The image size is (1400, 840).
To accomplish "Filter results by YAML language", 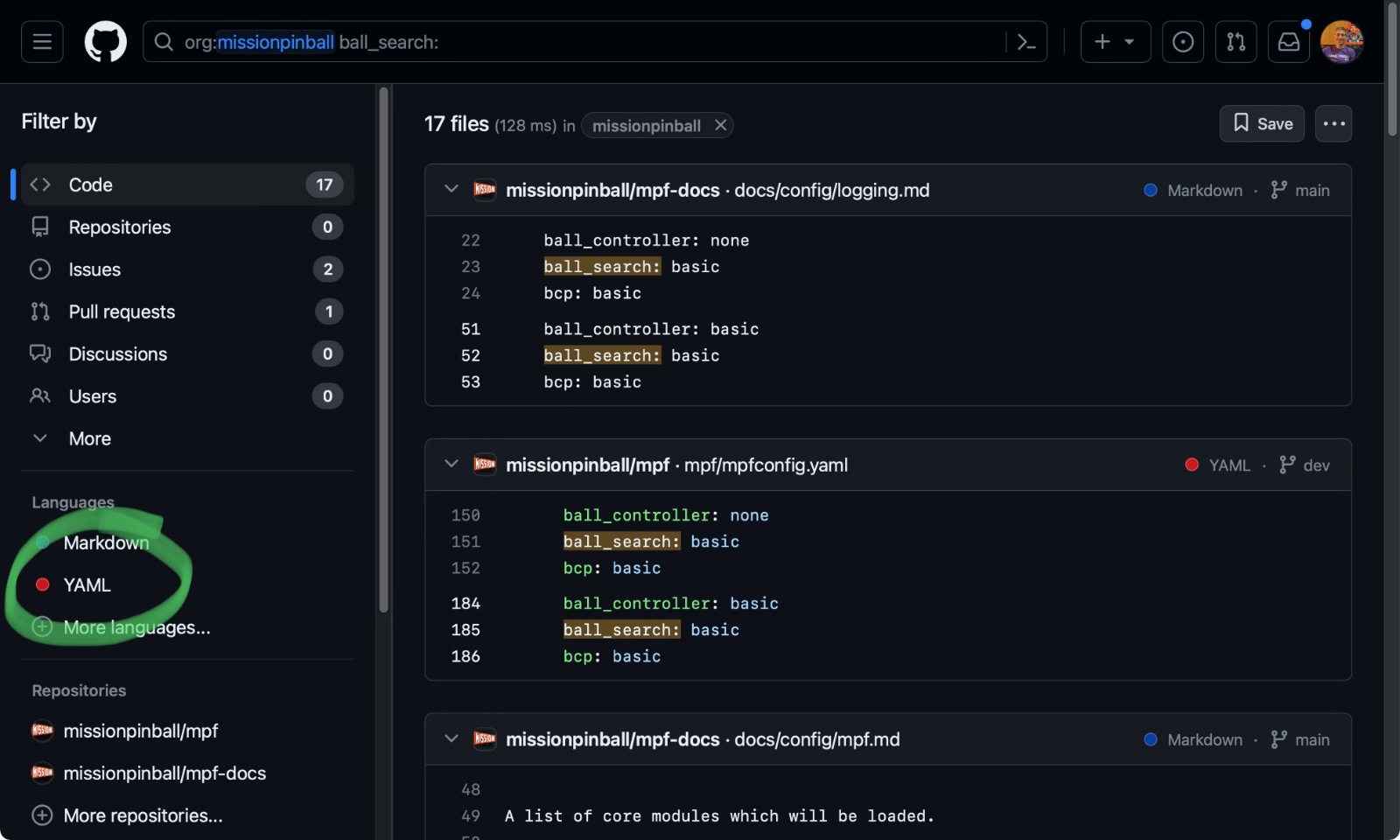I will click(87, 584).
